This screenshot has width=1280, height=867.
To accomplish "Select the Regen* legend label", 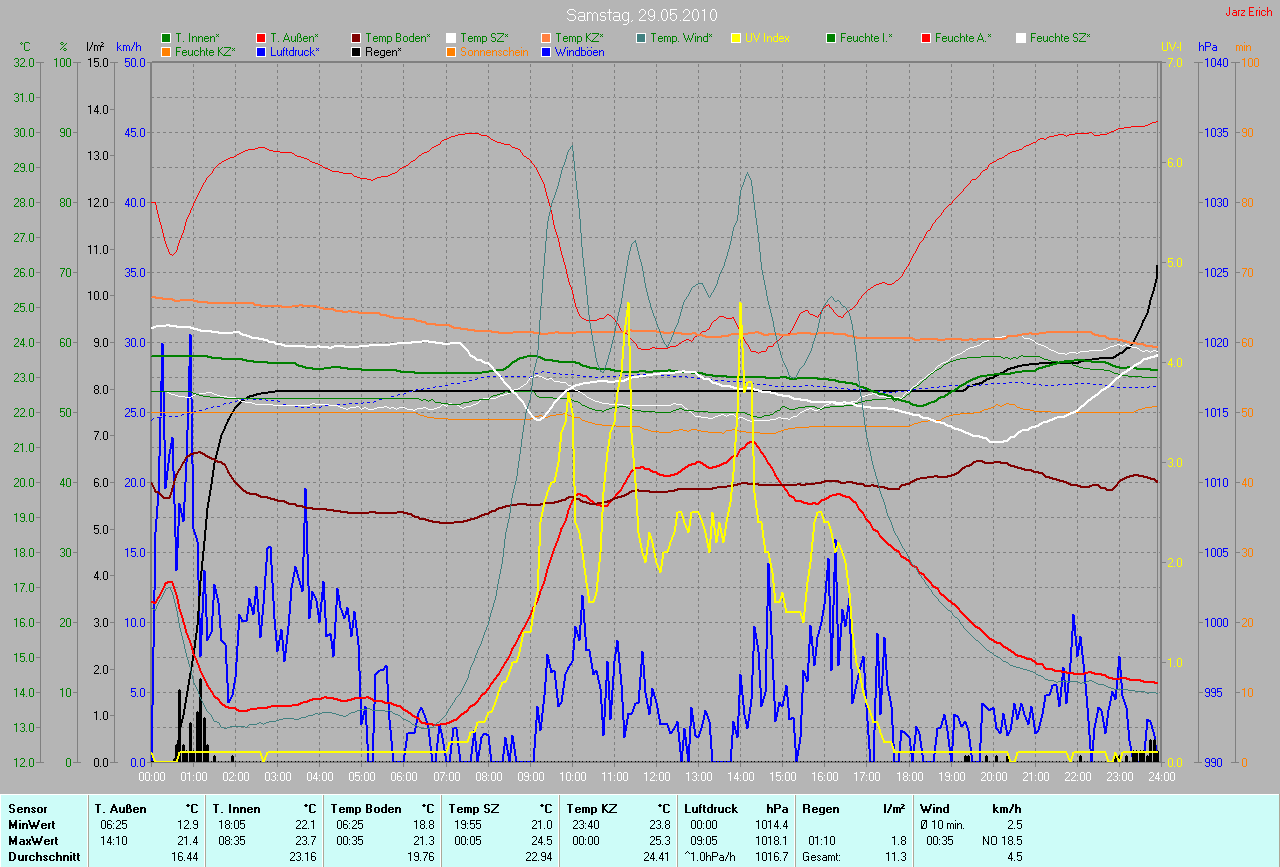I will 383,51.
